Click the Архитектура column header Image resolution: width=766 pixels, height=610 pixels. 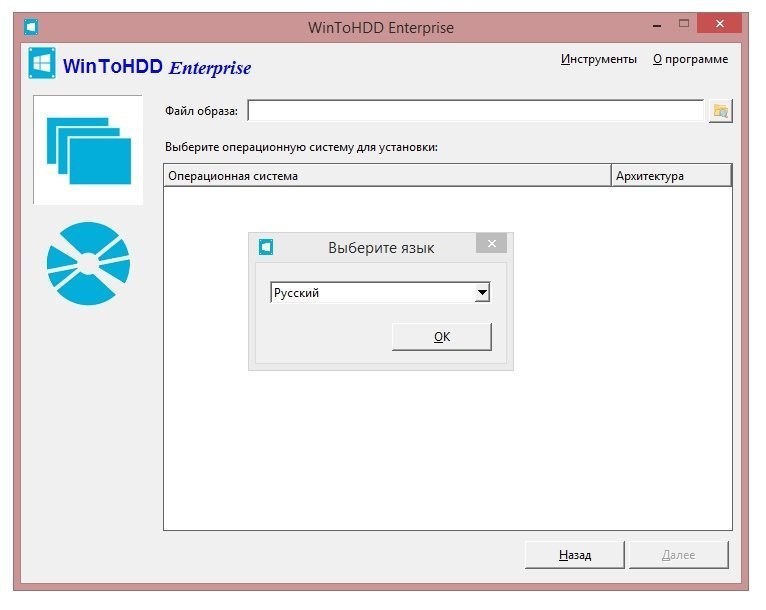pos(672,176)
